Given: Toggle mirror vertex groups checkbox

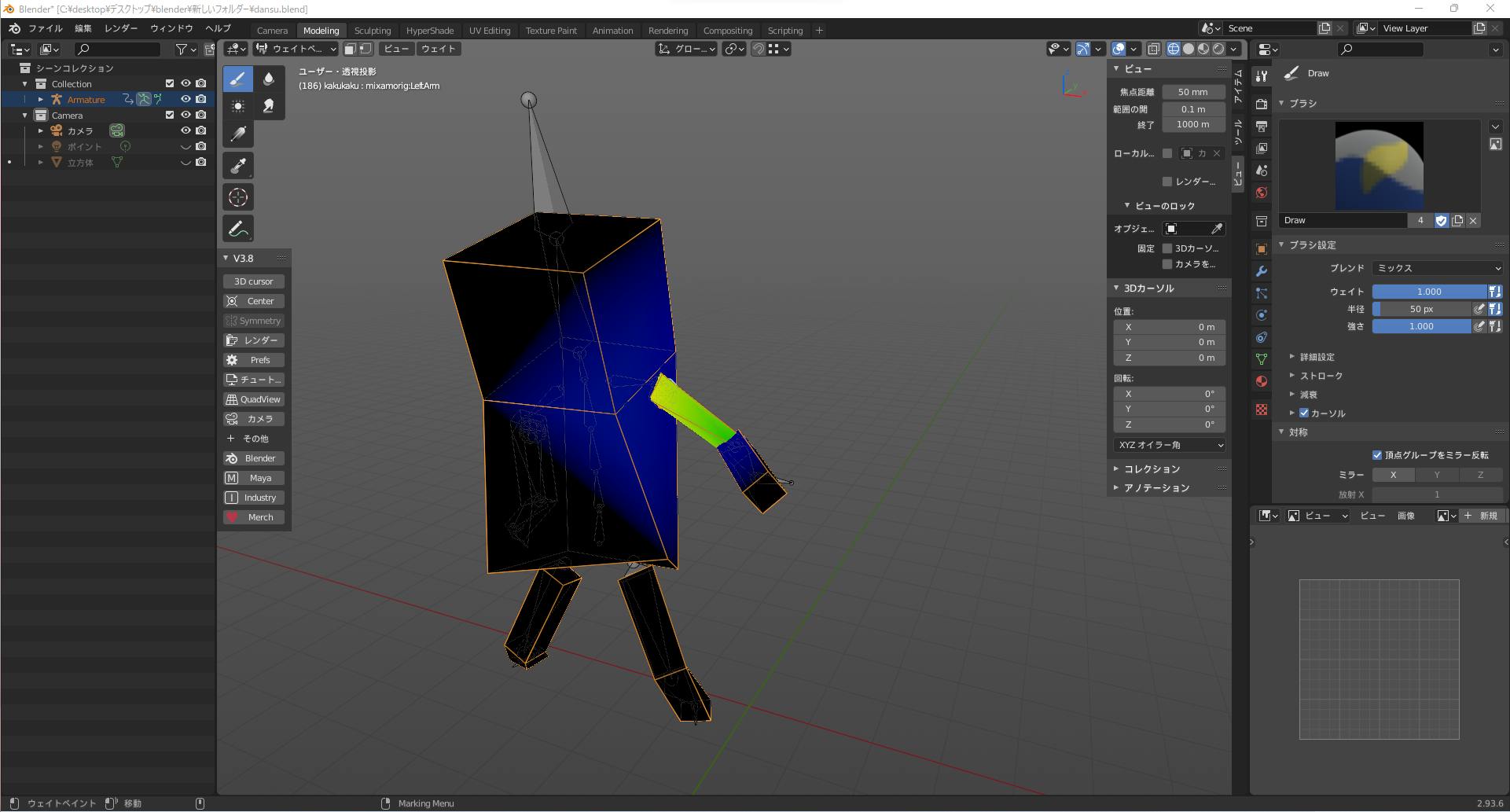Looking at the screenshot, I should point(1377,455).
